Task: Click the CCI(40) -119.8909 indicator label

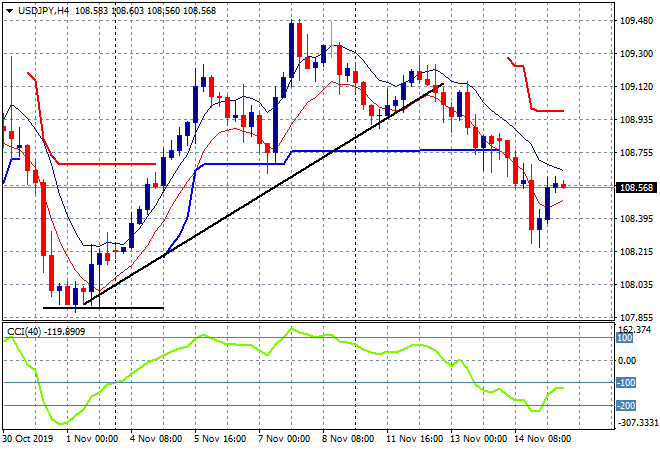Action: click(46, 332)
